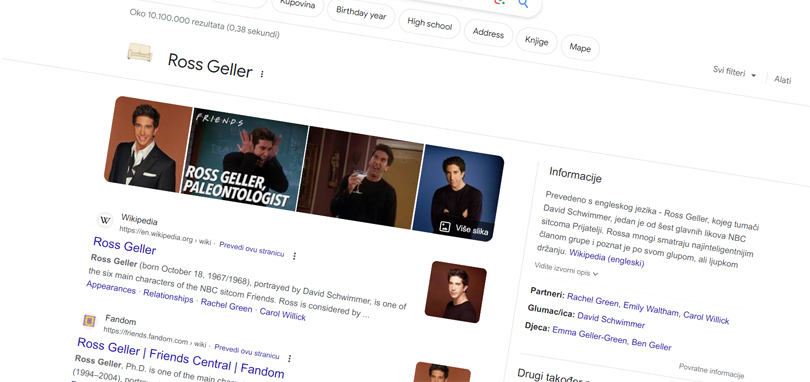Click the couch icon beside Ross Geller

pos(140,53)
